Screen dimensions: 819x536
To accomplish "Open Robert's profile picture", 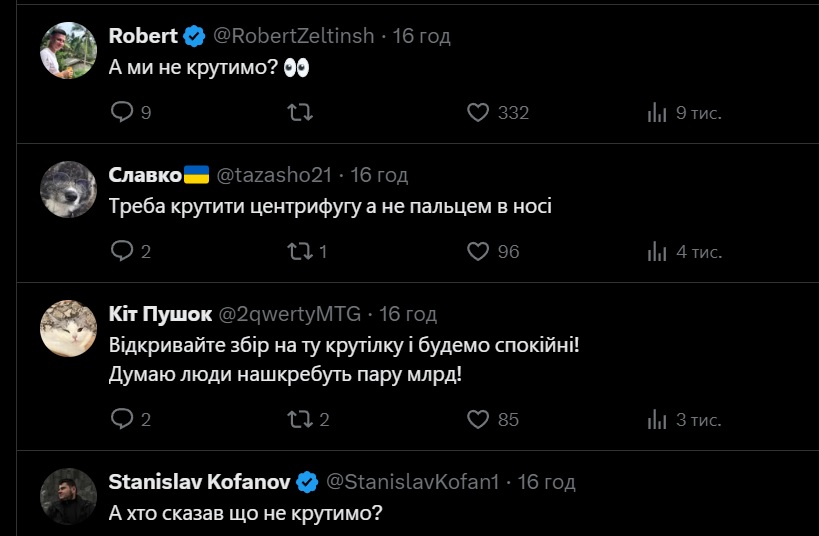I will 68,49.
